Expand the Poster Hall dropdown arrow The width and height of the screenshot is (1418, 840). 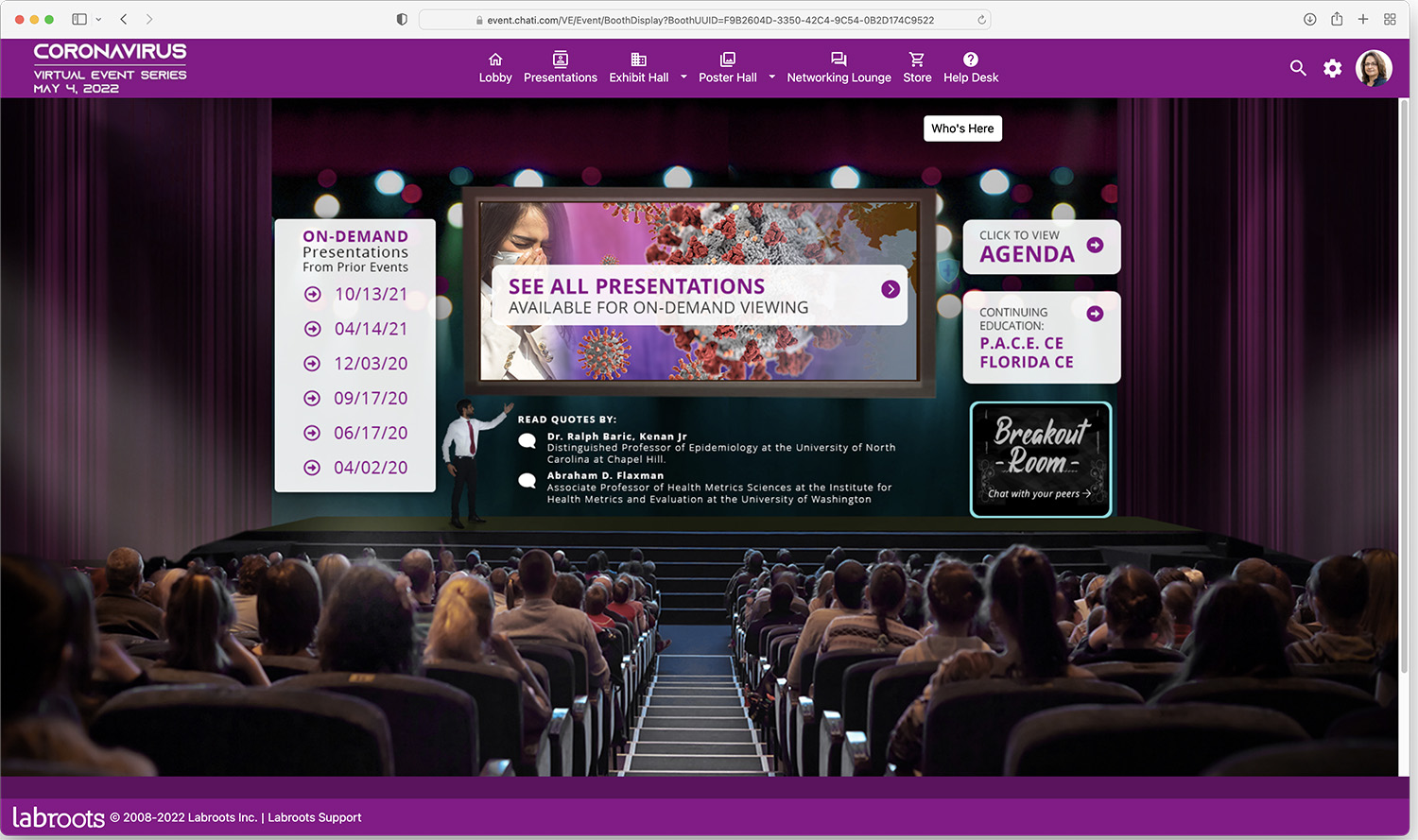pos(771,78)
